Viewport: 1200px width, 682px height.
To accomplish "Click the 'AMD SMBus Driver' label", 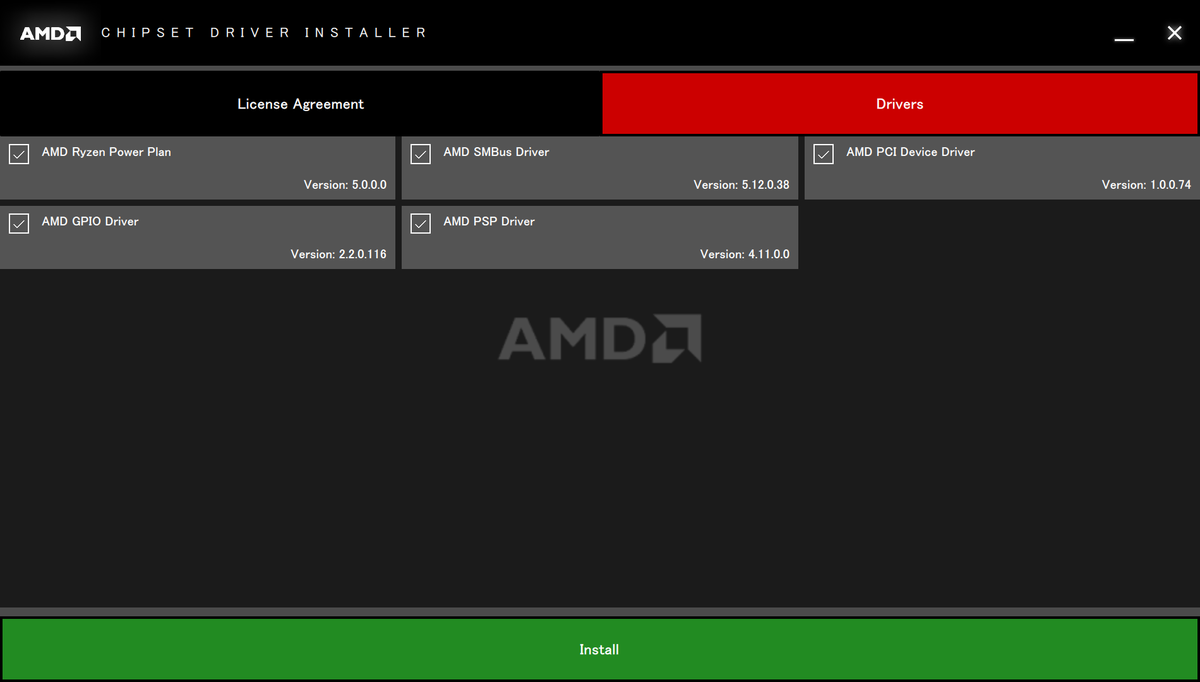I will [496, 152].
